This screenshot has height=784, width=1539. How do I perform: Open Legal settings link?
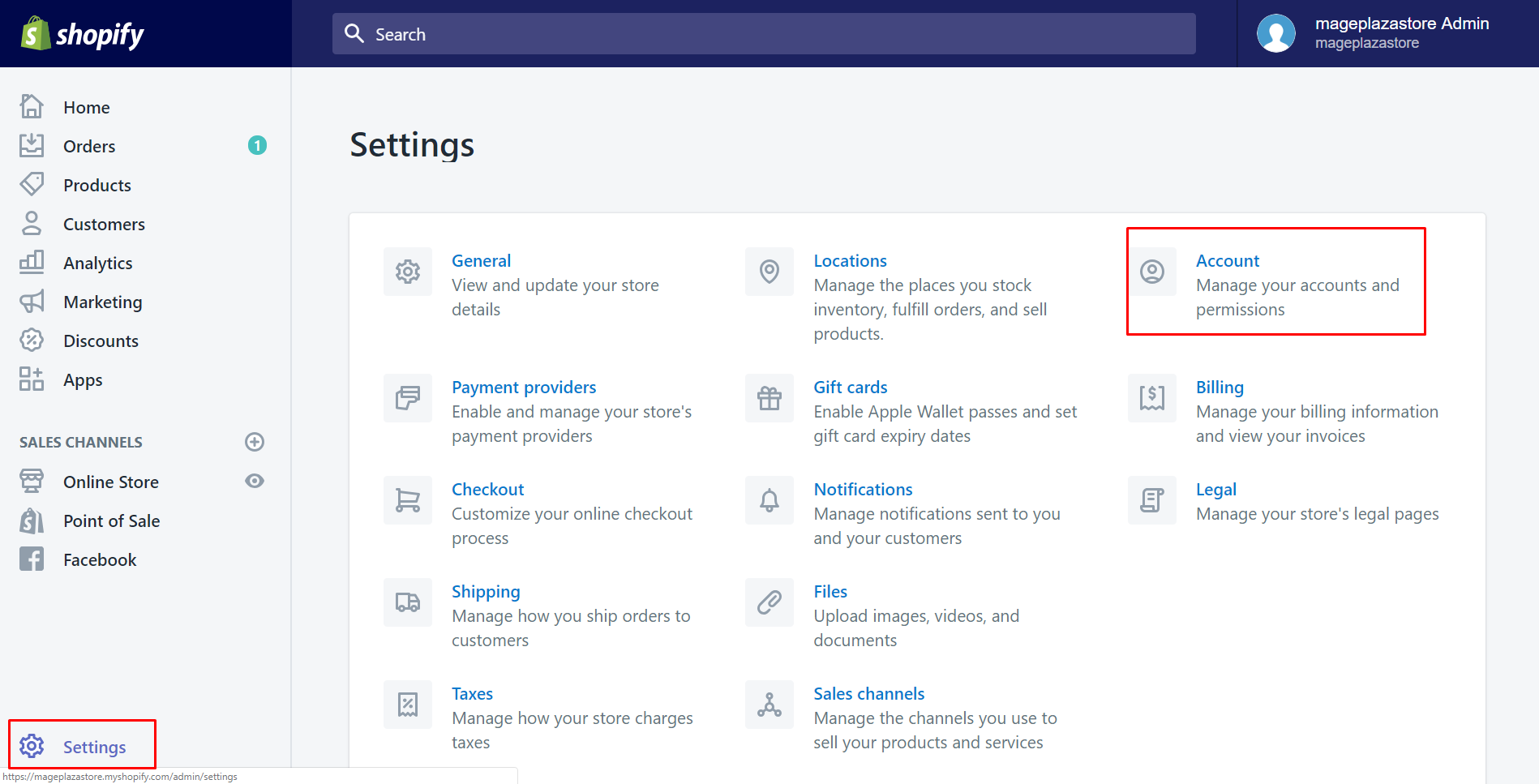click(x=1216, y=489)
